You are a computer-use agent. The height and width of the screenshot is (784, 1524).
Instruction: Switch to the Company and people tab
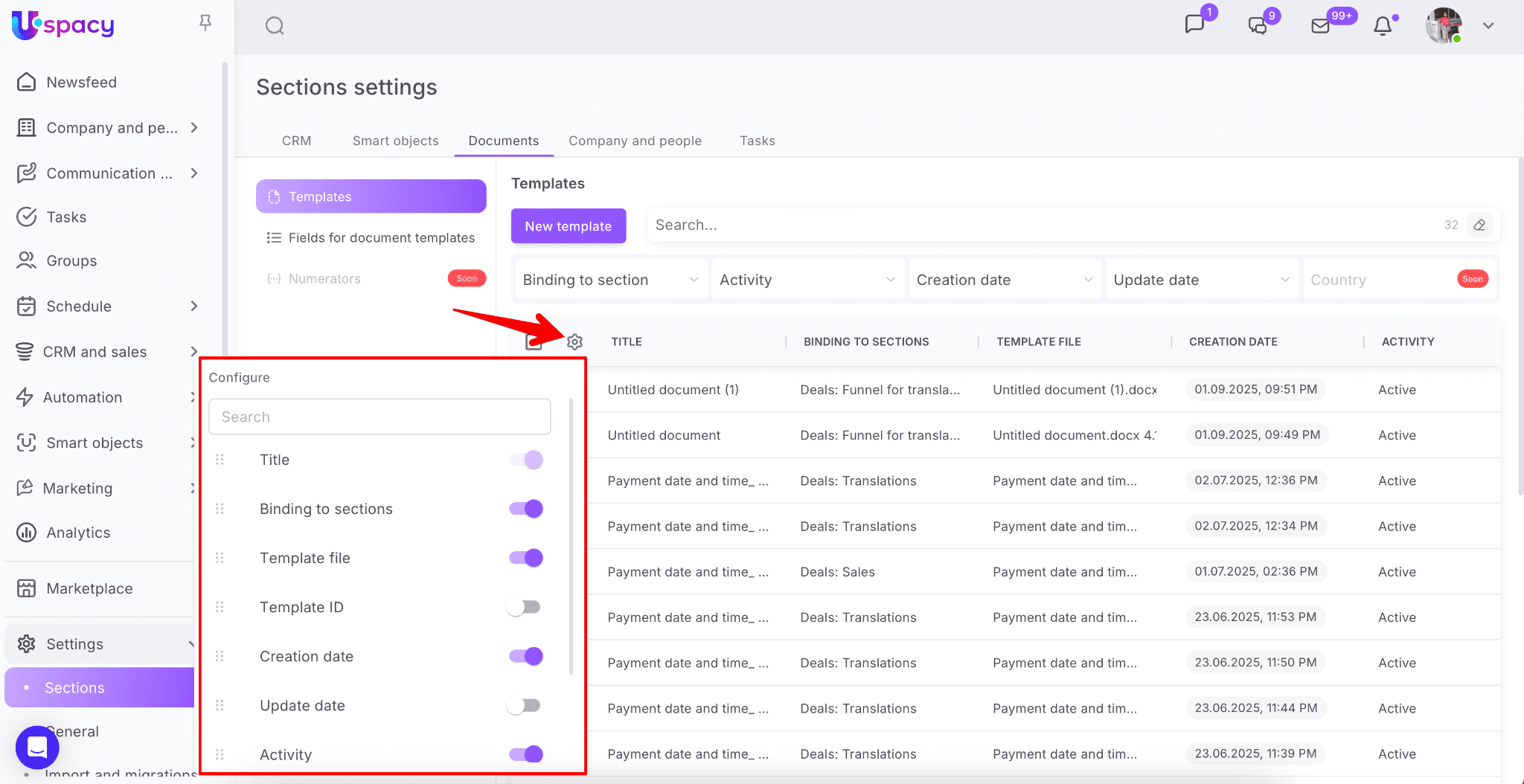[x=635, y=141]
